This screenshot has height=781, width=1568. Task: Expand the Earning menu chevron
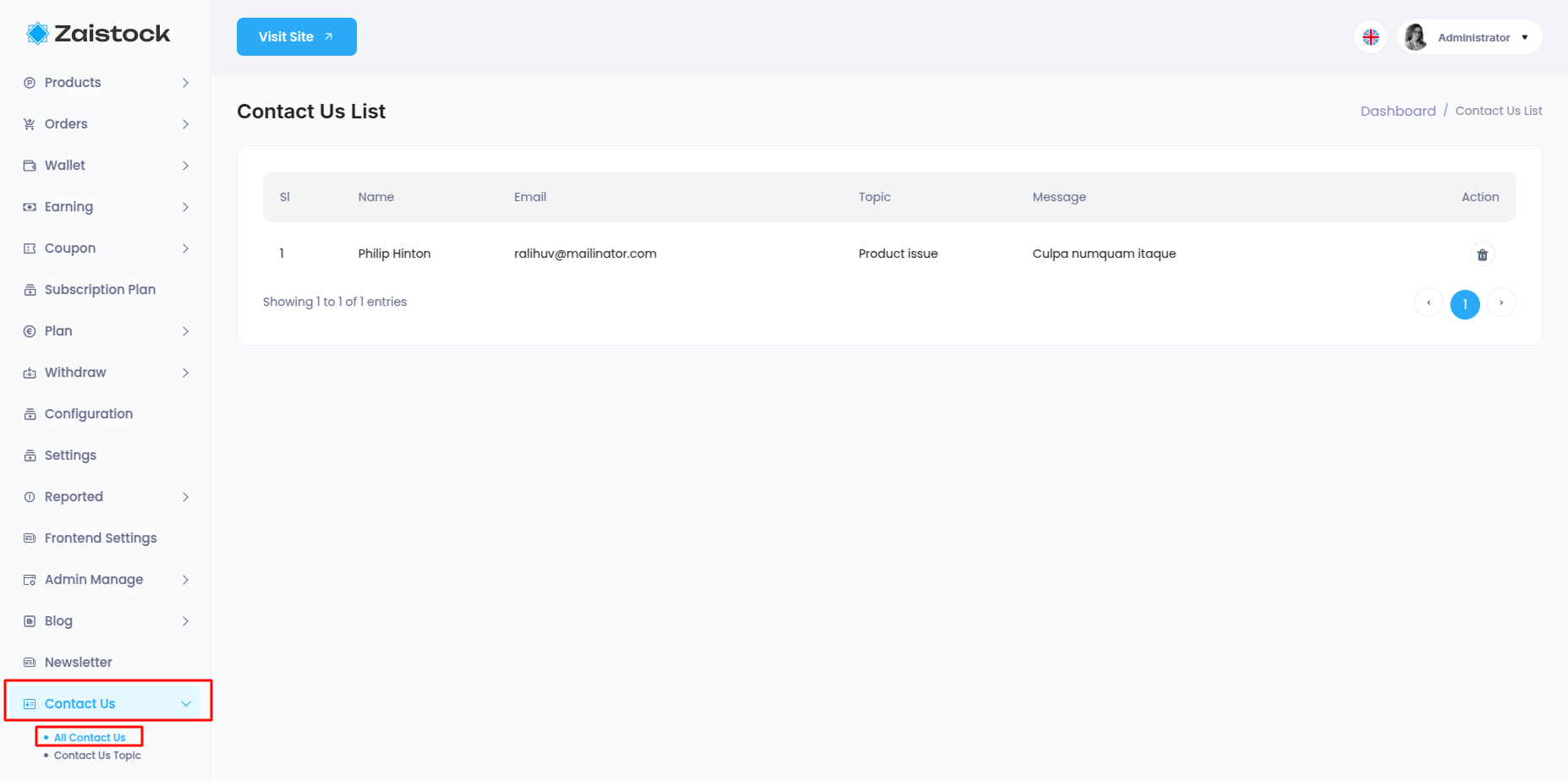(185, 207)
